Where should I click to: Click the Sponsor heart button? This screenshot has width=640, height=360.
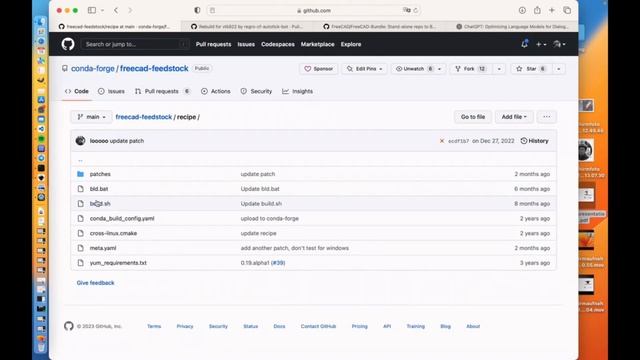(318, 69)
